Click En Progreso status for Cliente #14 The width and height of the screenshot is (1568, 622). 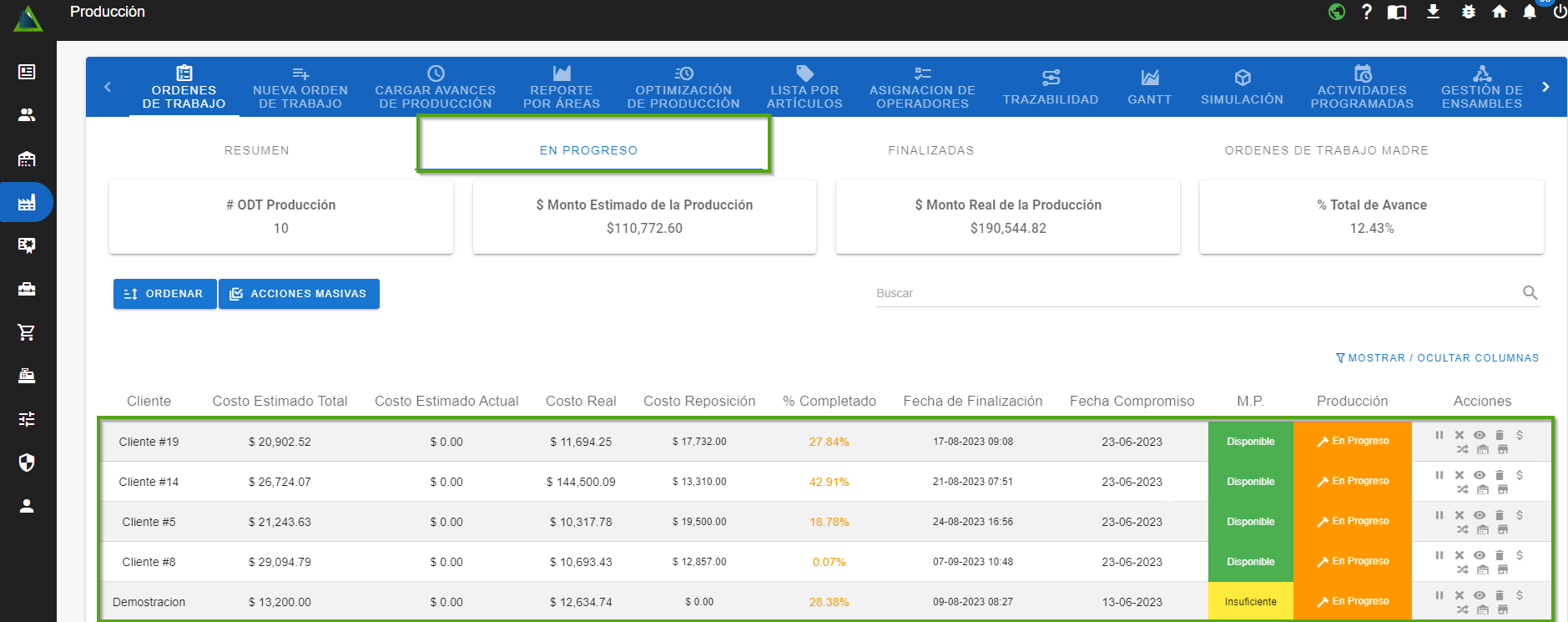click(1352, 482)
